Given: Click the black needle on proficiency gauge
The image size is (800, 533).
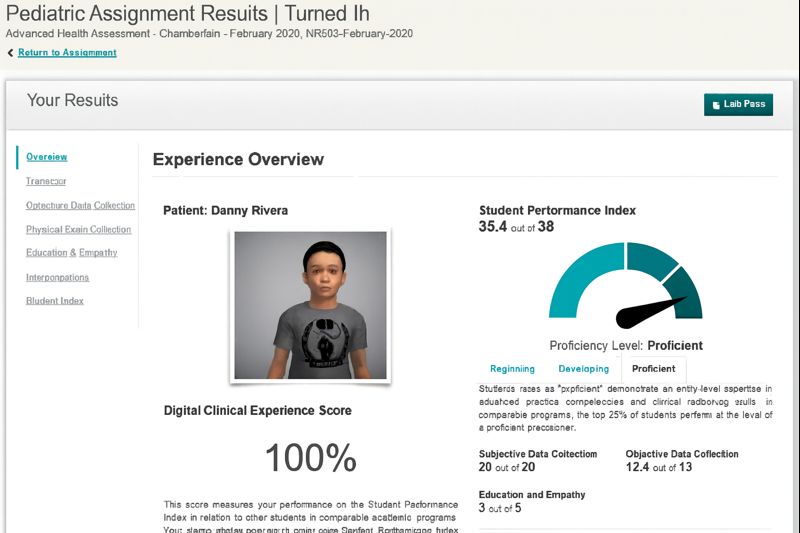Looking at the screenshot, I should pos(650,312).
